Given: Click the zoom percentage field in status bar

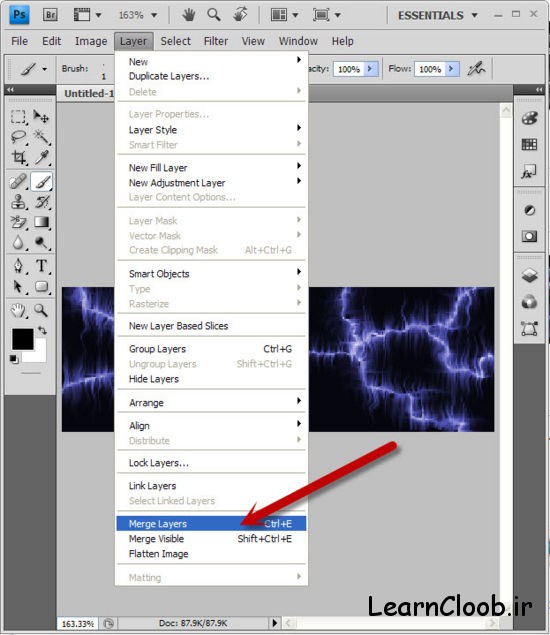Looking at the screenshot, I should pyautogui.click(x=77, y=624).
